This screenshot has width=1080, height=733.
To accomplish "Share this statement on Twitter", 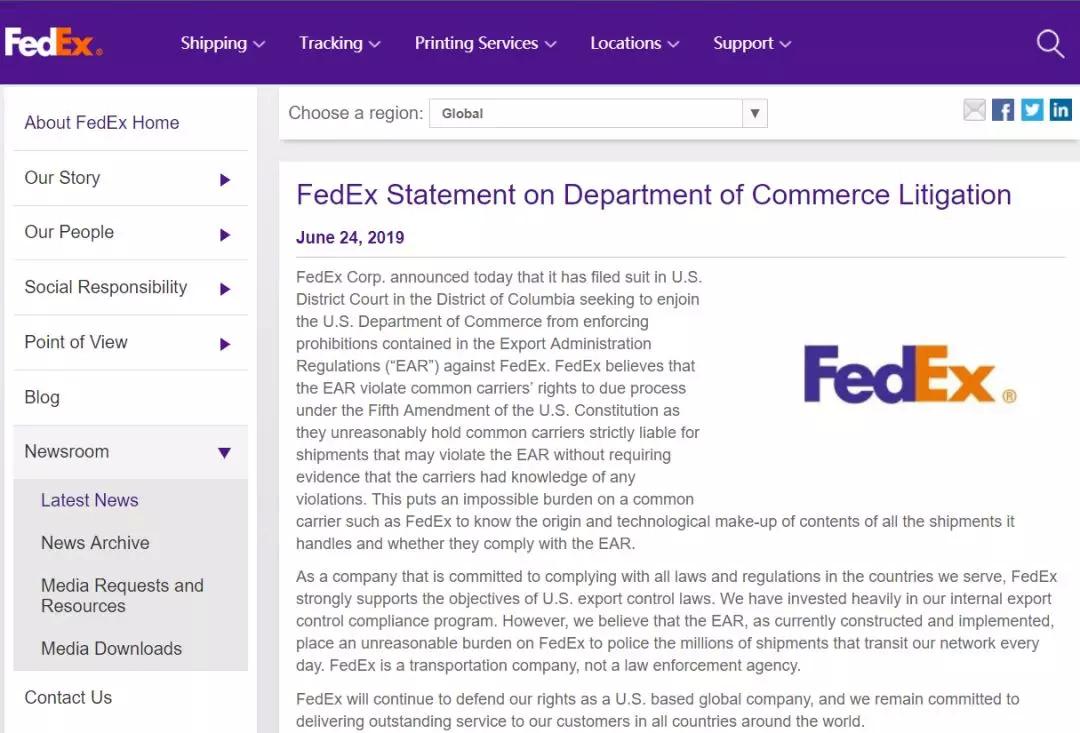I will coord(1032,110).
